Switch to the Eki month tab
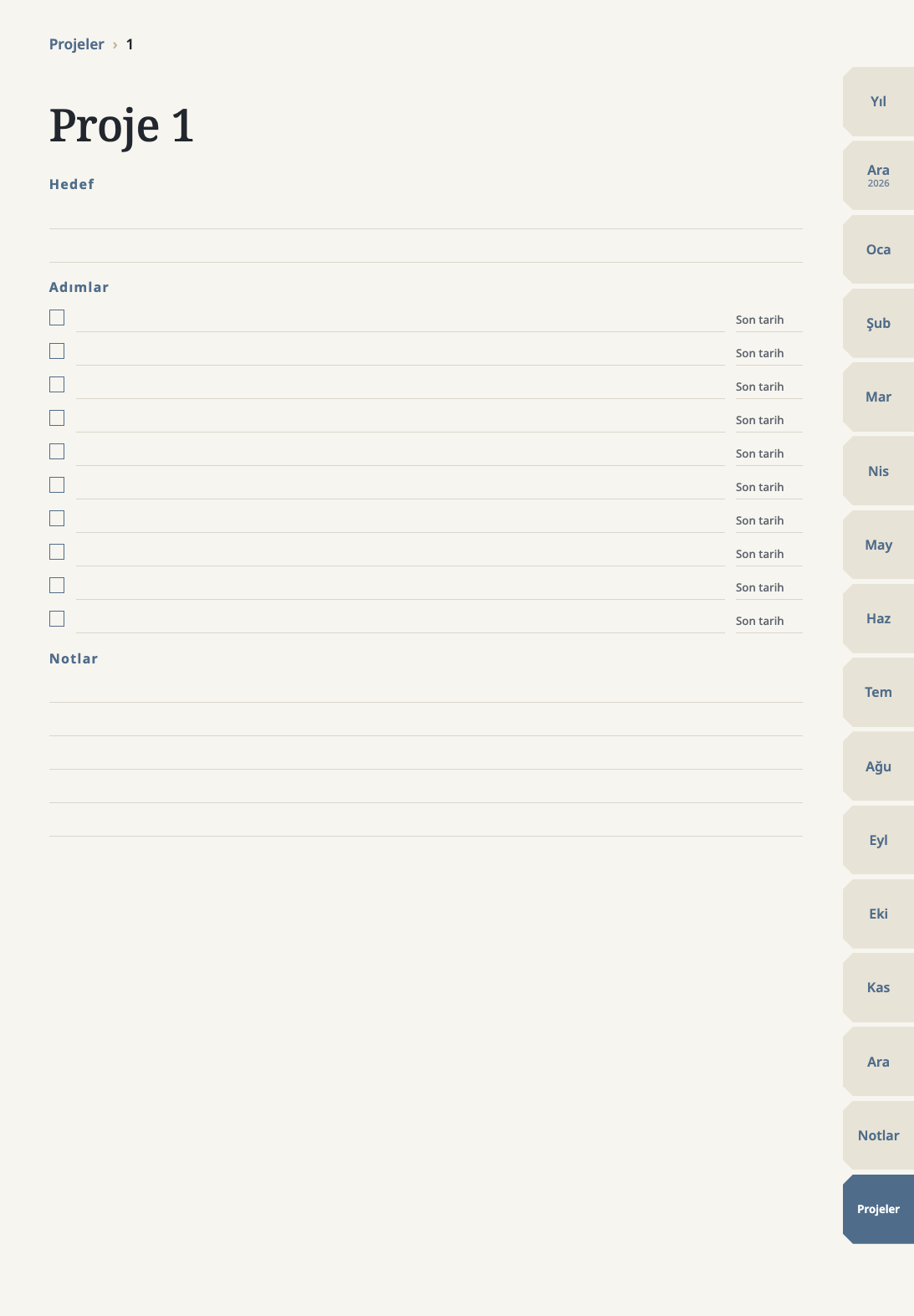 click(878, 914)
